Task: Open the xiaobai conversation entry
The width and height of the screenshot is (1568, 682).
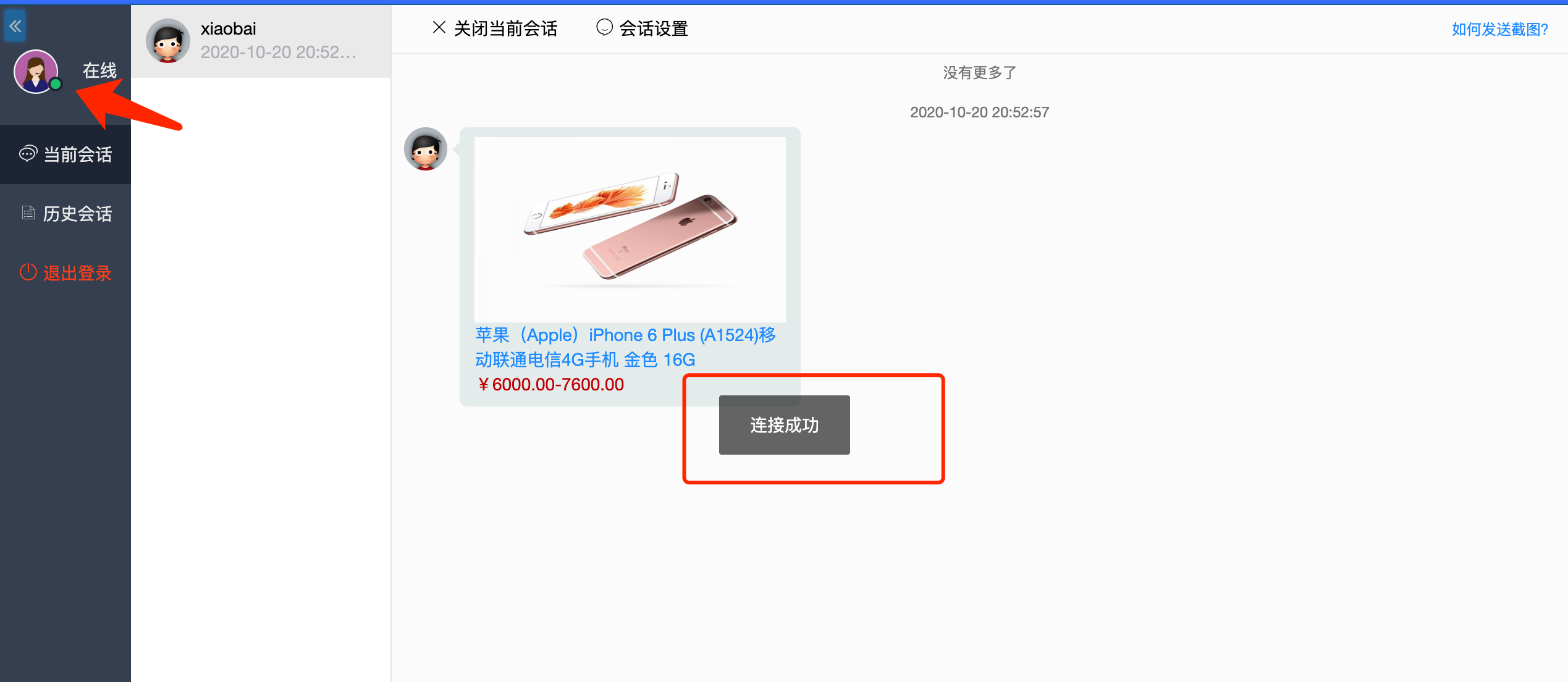Action: click(261, 41)
